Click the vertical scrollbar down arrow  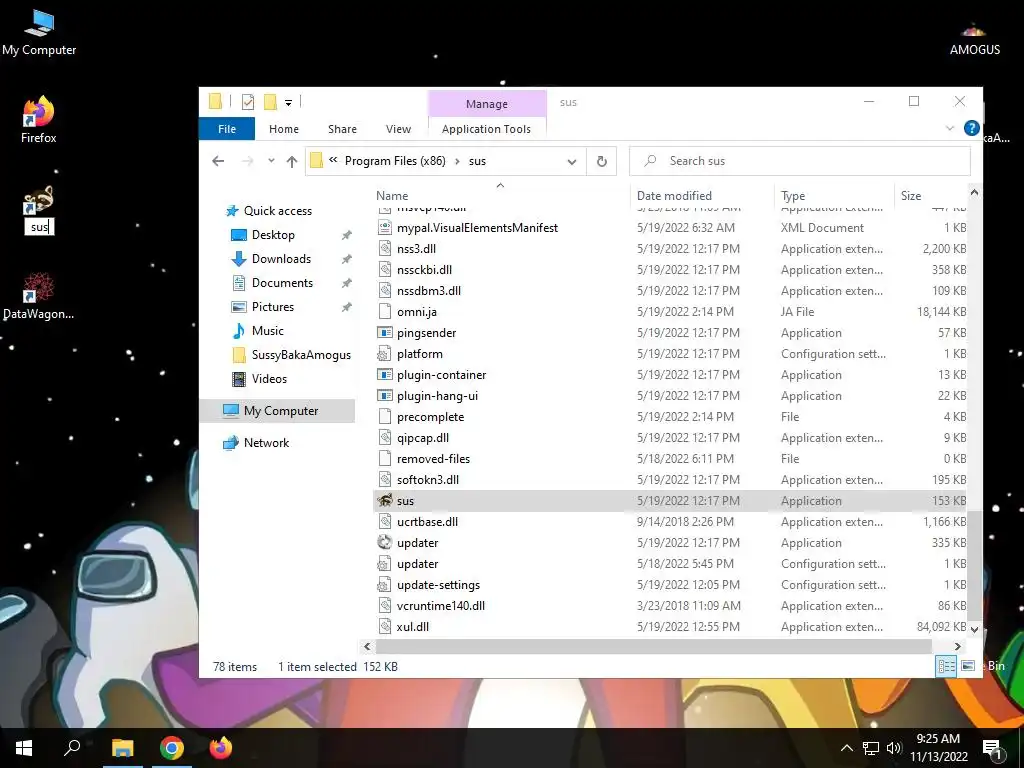[974, 630]
